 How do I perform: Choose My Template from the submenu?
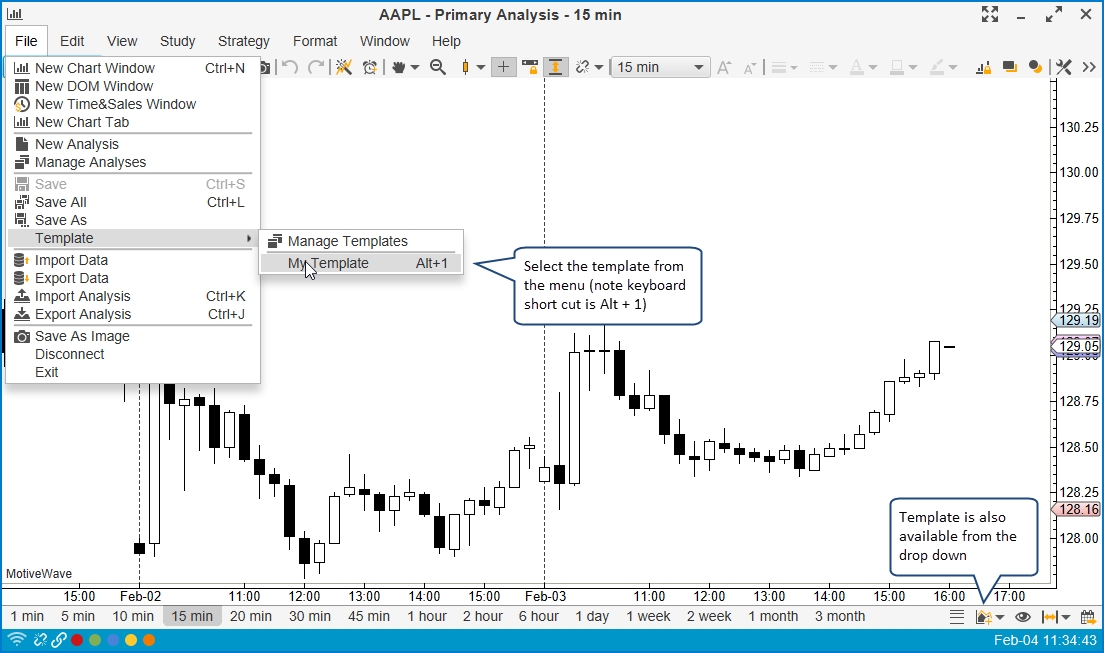(x=360, y=263)
